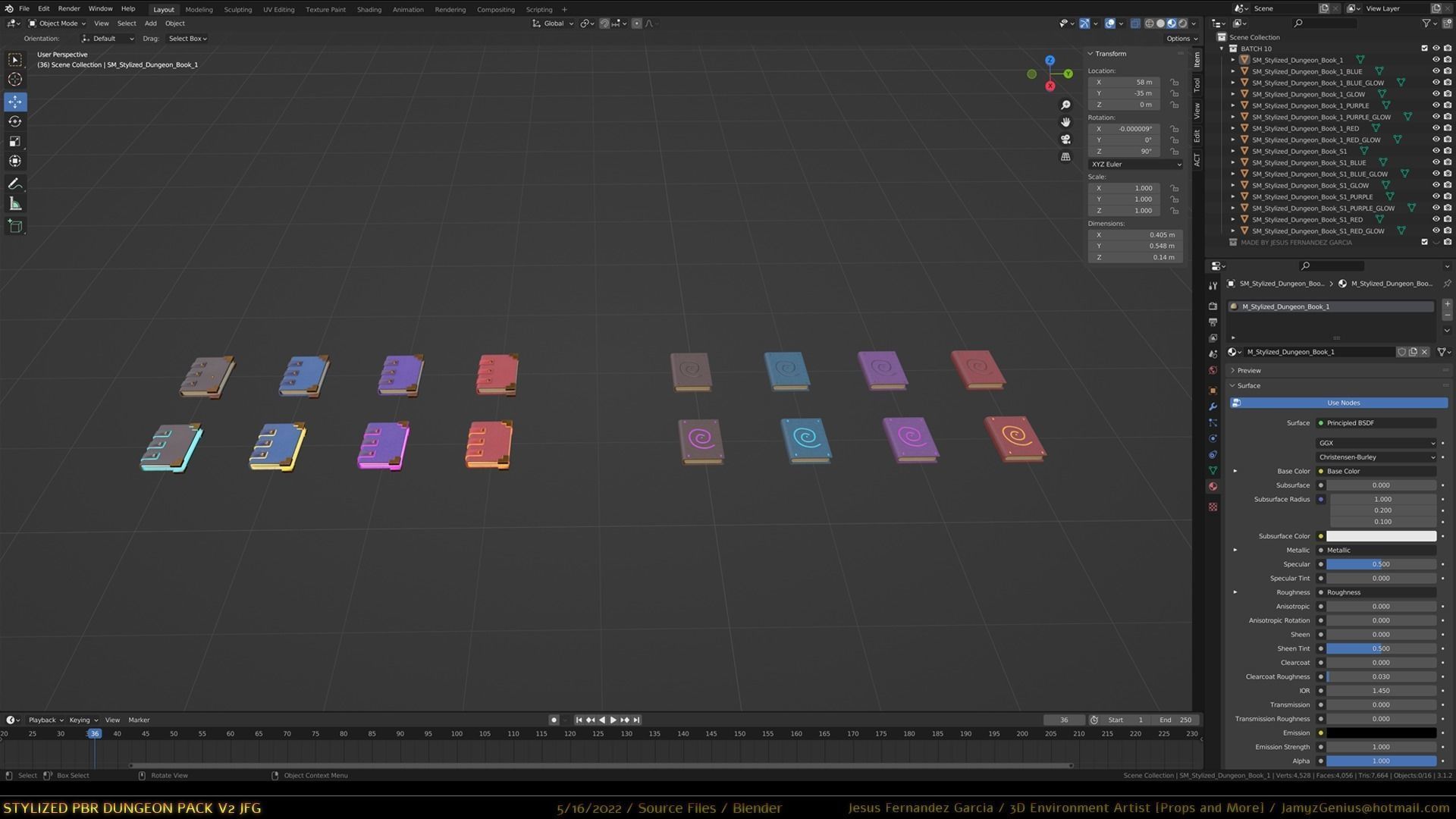Click the Specular 0.500 slider
Image resolution: width=1456 pixels, height=819 pixels.
1381,564
